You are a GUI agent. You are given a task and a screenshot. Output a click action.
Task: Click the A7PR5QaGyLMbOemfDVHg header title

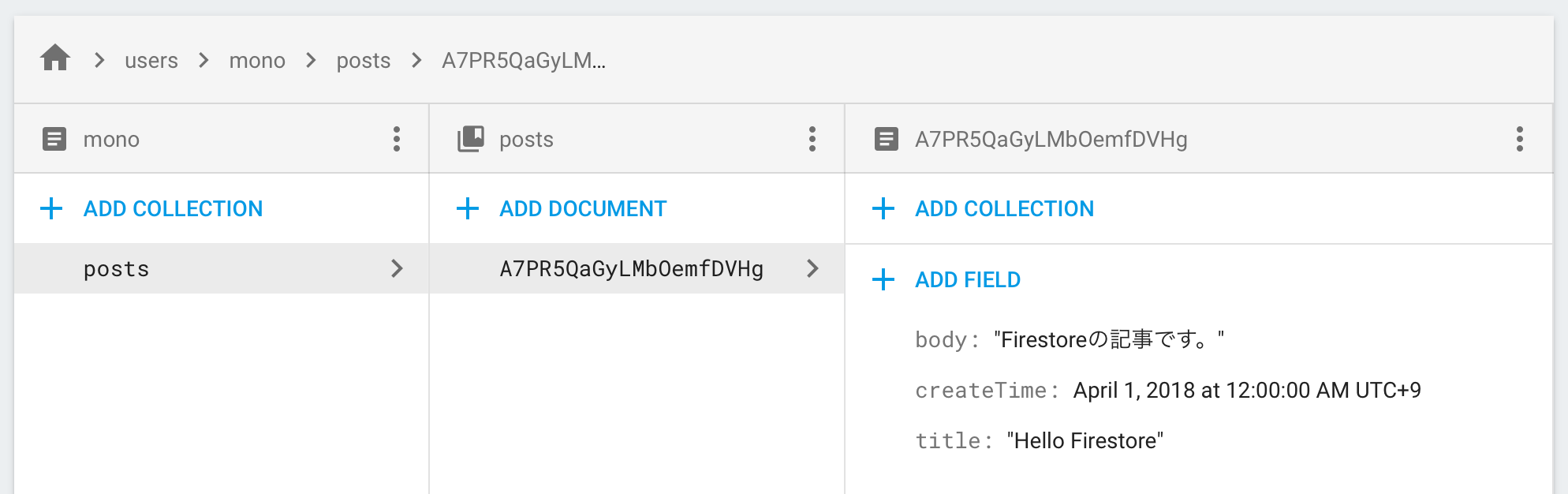(1051, 140)
